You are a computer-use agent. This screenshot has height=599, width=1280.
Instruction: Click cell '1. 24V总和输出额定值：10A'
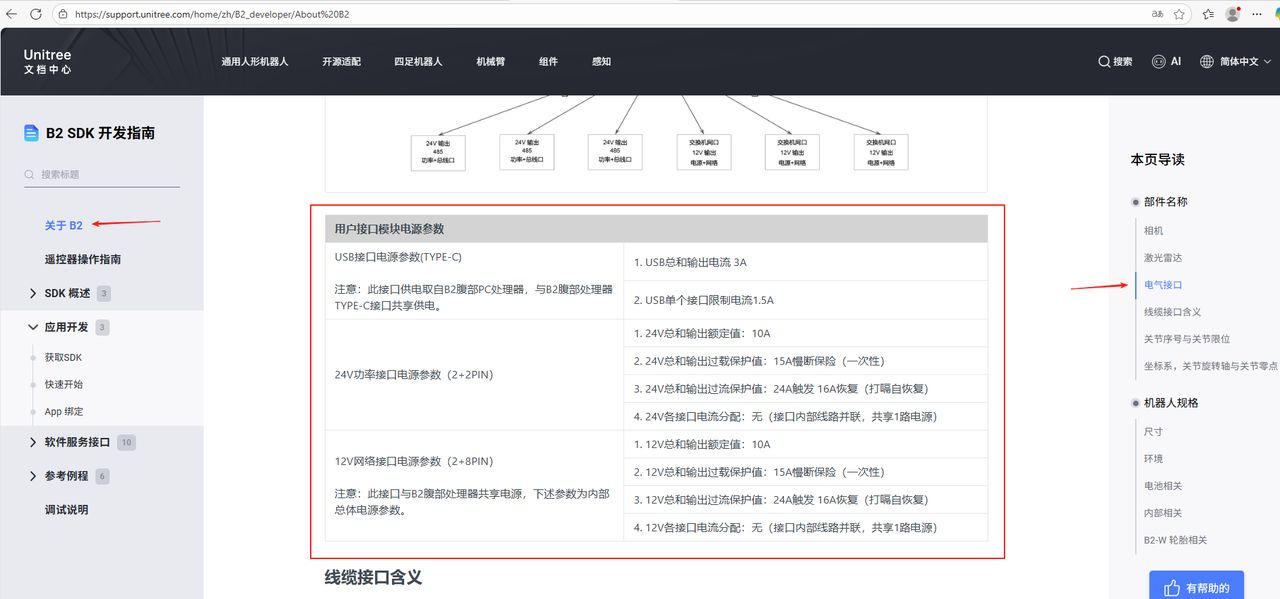coord(805,334)
